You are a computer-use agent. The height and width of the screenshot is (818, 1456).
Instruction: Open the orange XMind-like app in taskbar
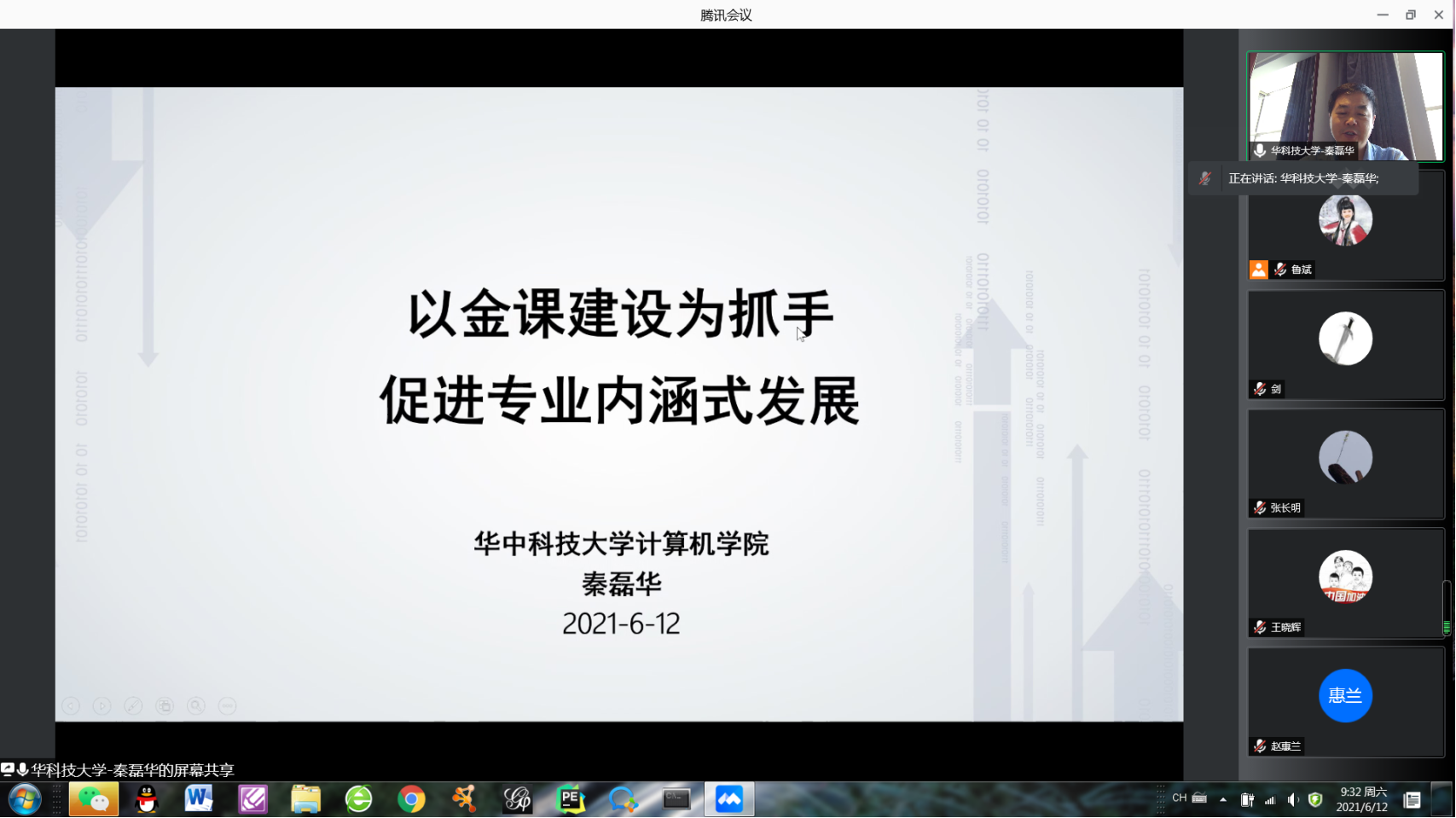(x=465, y=799)
